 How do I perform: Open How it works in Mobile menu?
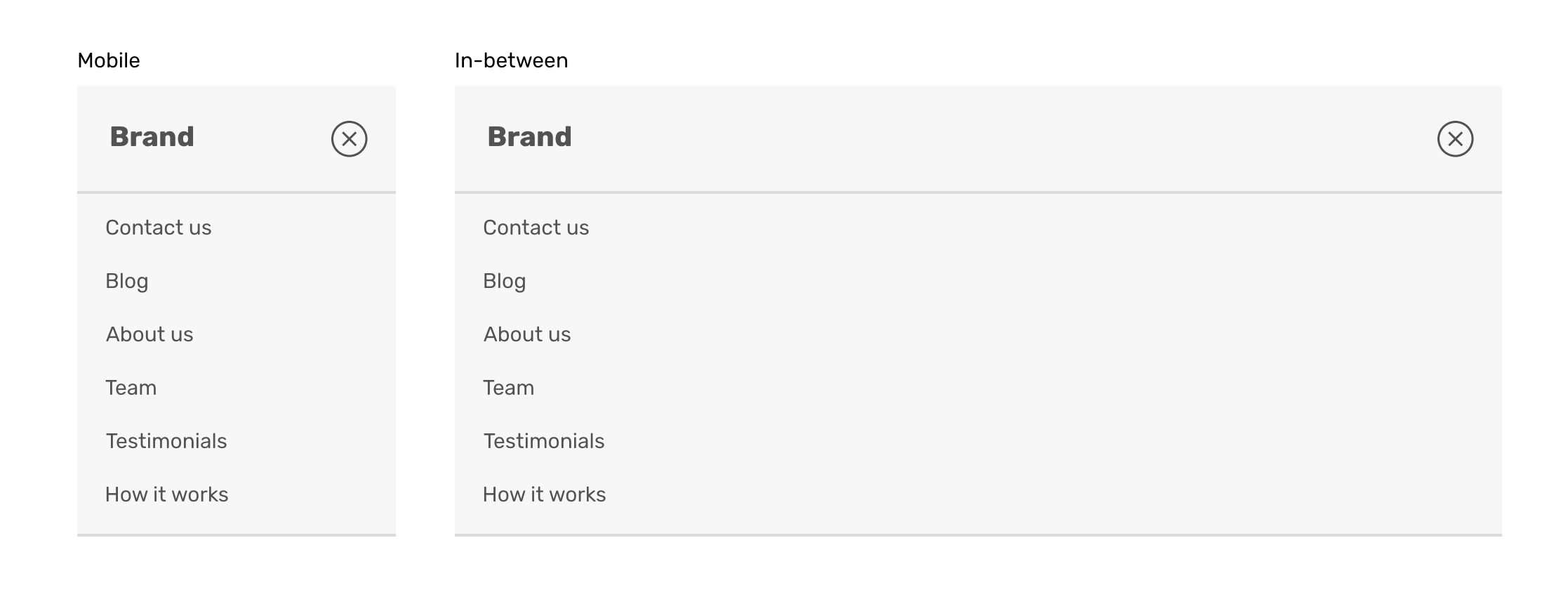[x=166, y=494]
